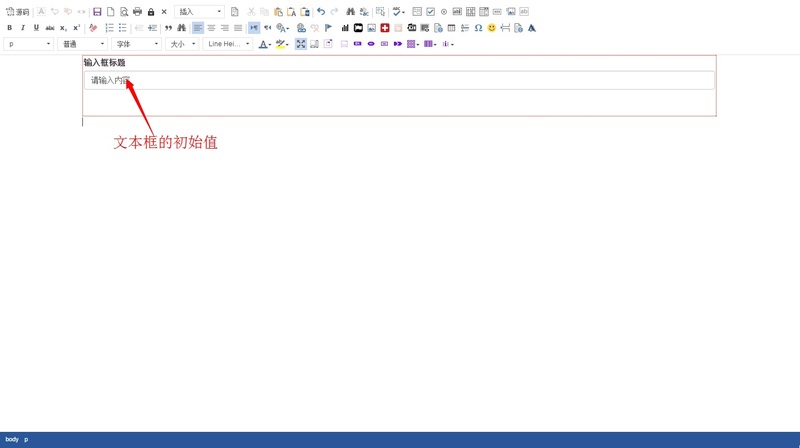The height and width of the screenshot is (448, 800).
Task: Click the Save disk icon
Action: [97, 12]
